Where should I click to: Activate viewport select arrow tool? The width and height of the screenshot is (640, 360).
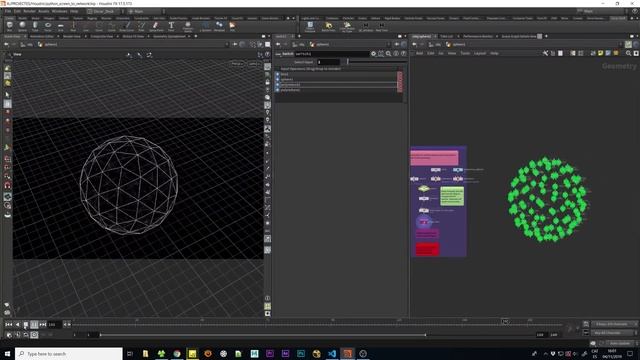click(7, 95)
